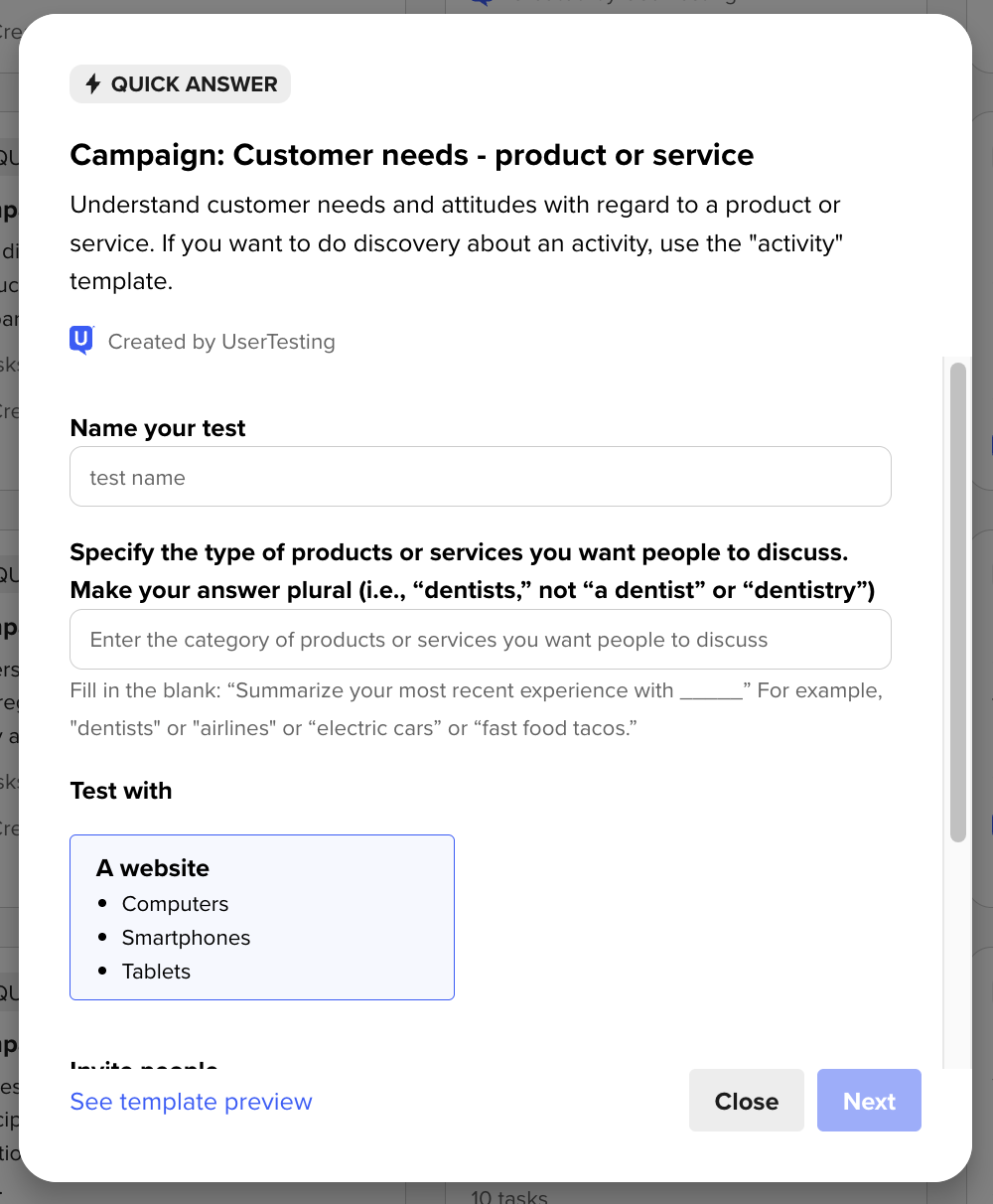
Task: Click the "Name your test" label
Action: pyautogui.click(x=158, y=428)
